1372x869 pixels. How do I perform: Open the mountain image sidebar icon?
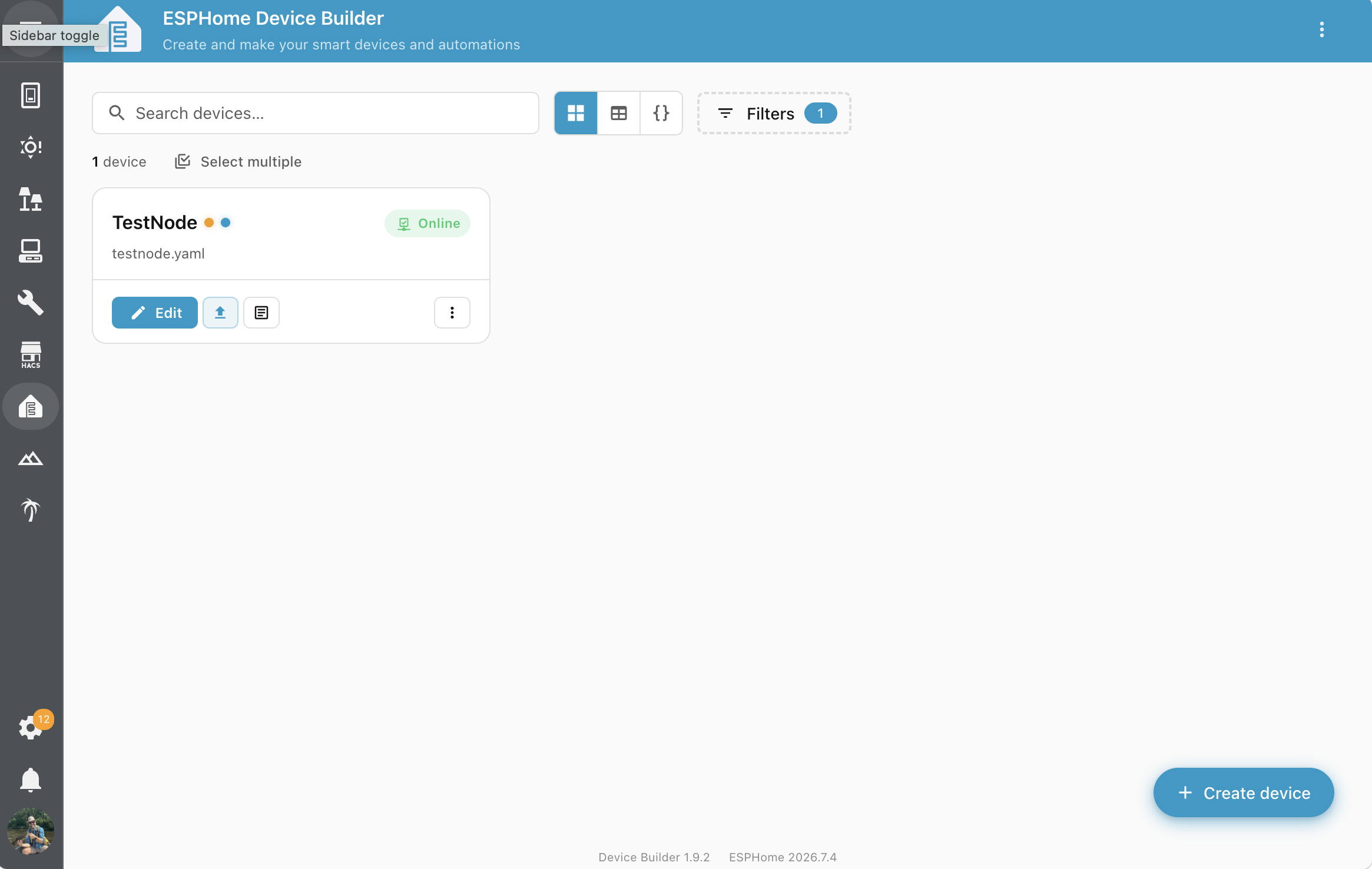point(31,458)
